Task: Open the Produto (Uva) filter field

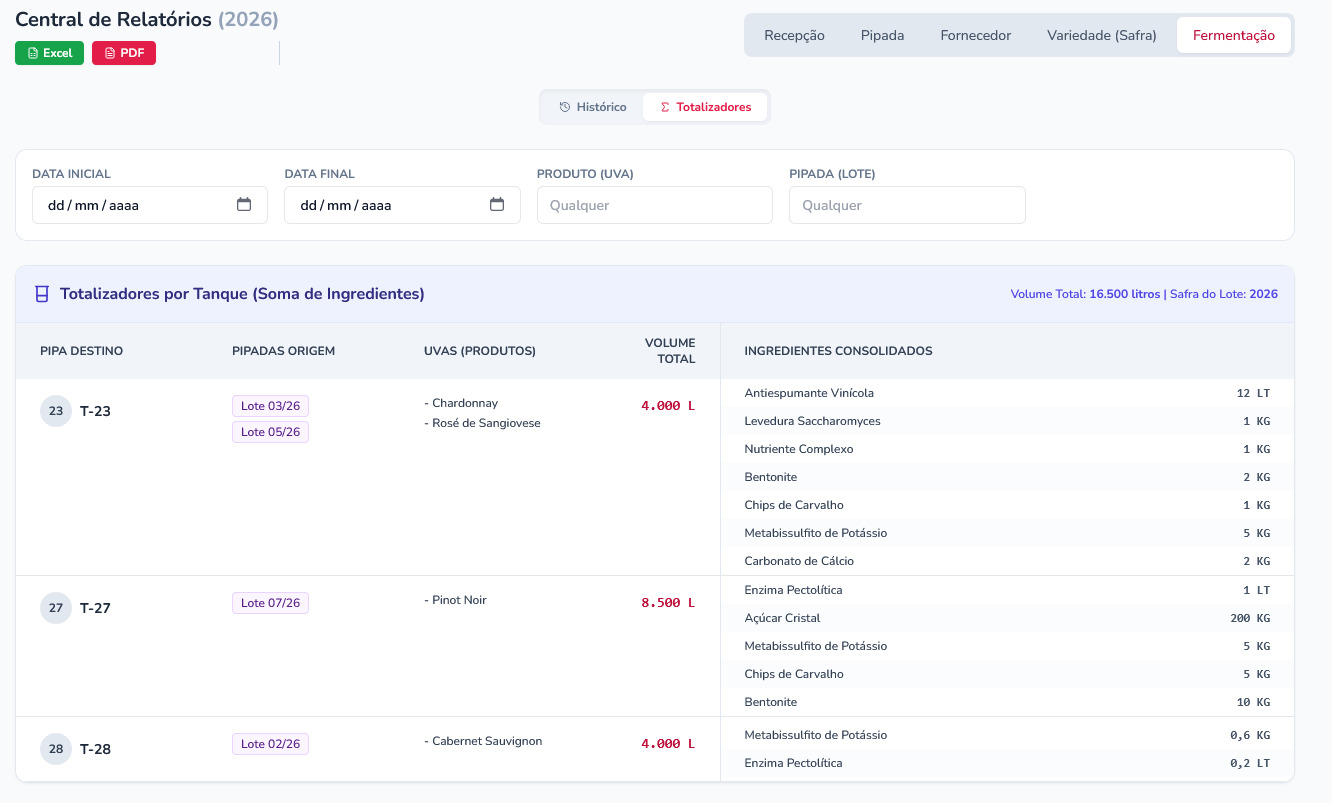Action: pyautogui.click(x=654, y=205)
